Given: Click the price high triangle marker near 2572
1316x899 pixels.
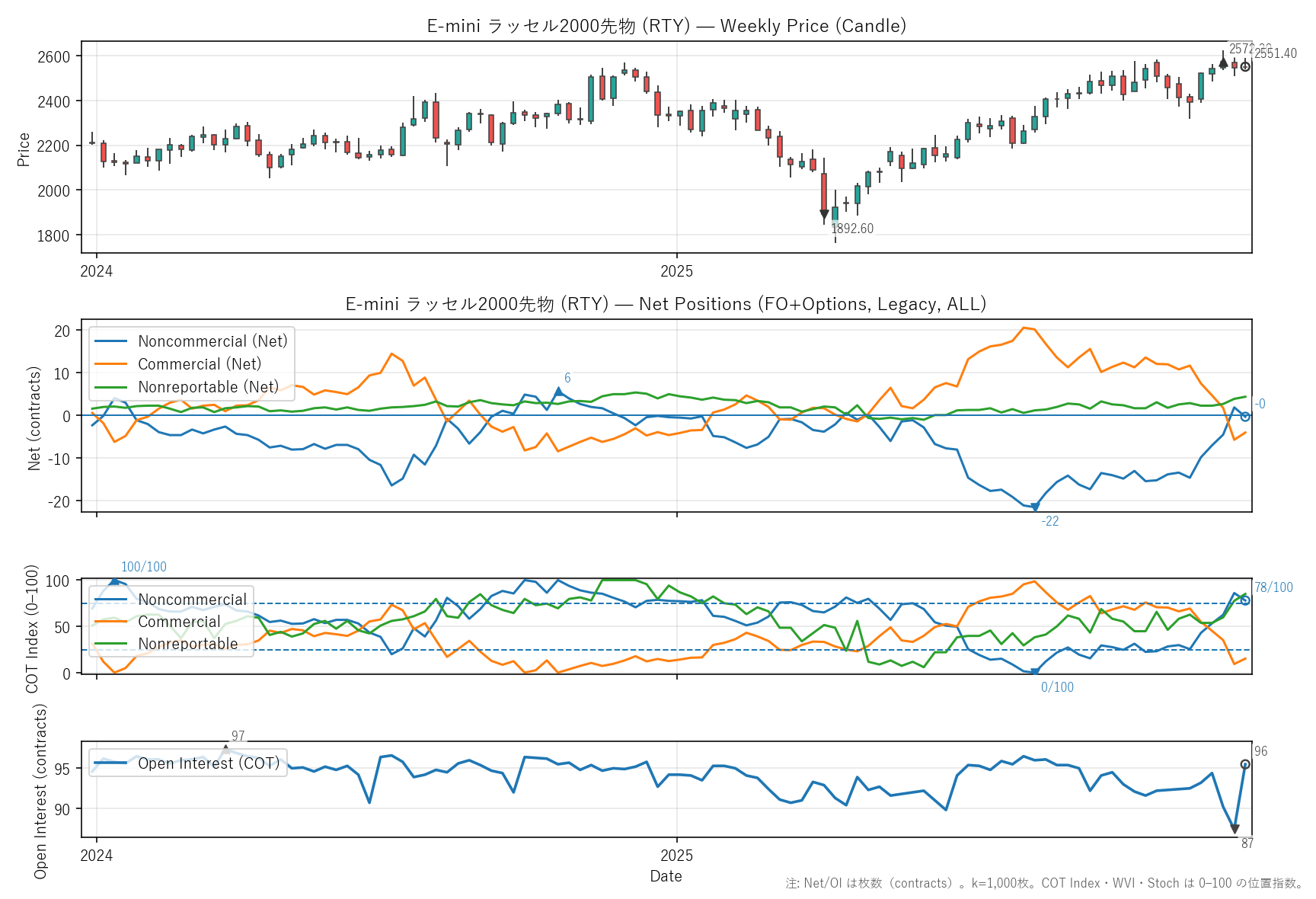Looking at the screenshot, I should click(1223, 63).
